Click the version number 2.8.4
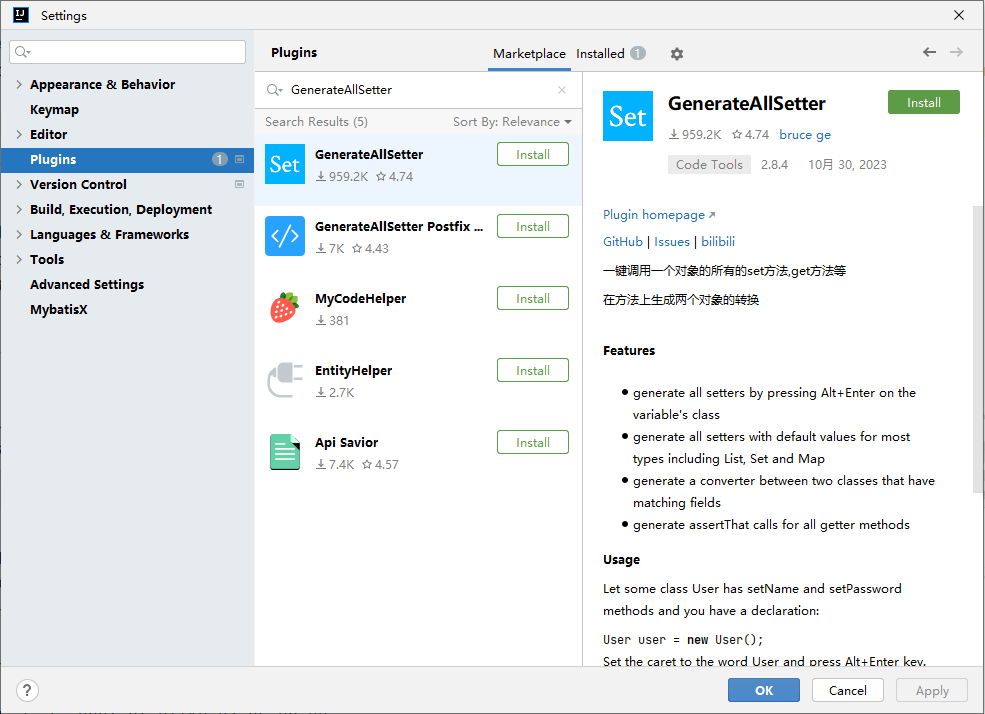 click(774, 165)
